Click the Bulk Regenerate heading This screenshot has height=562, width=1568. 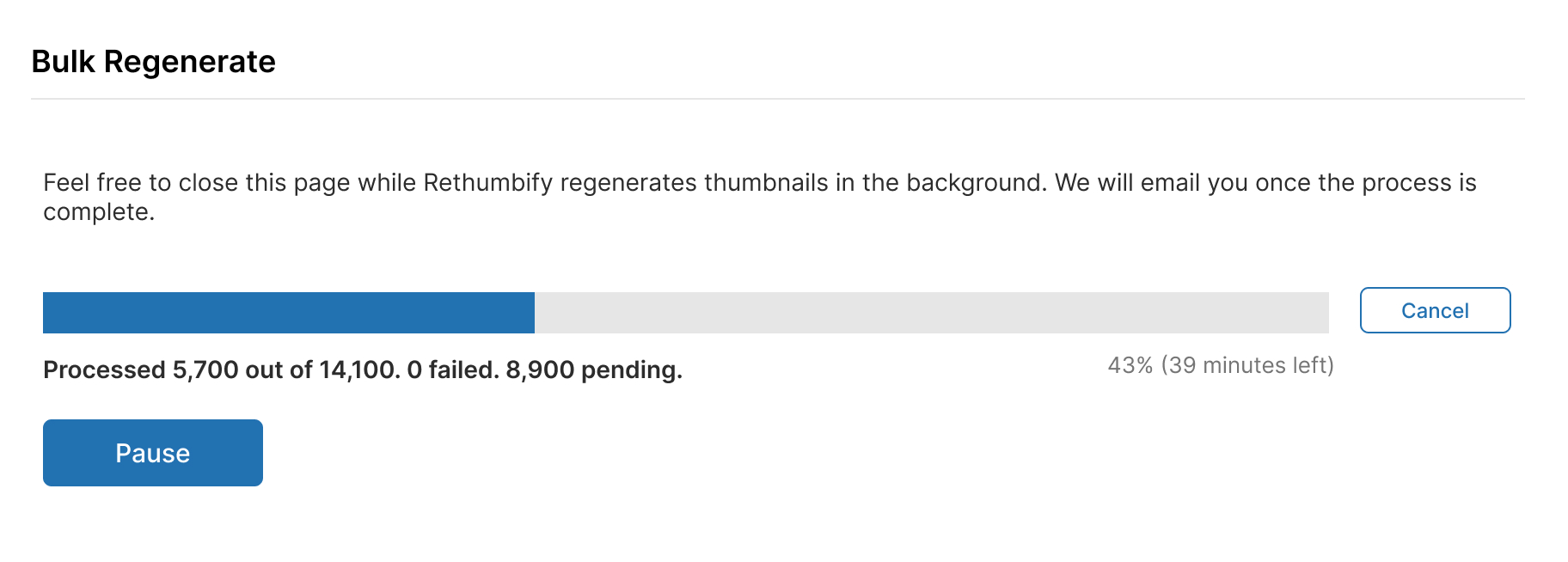pos(153,62)
